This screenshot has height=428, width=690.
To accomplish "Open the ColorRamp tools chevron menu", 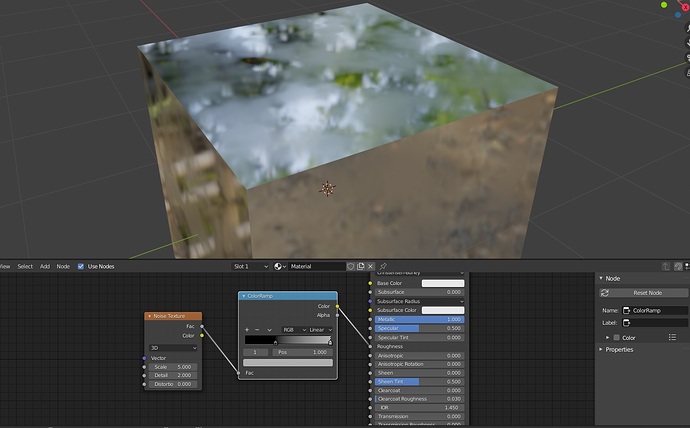I will point(269,329).
